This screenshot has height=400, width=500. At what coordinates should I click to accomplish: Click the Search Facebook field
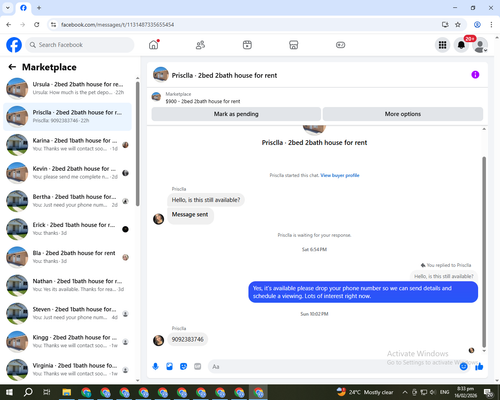pos(80,45)
